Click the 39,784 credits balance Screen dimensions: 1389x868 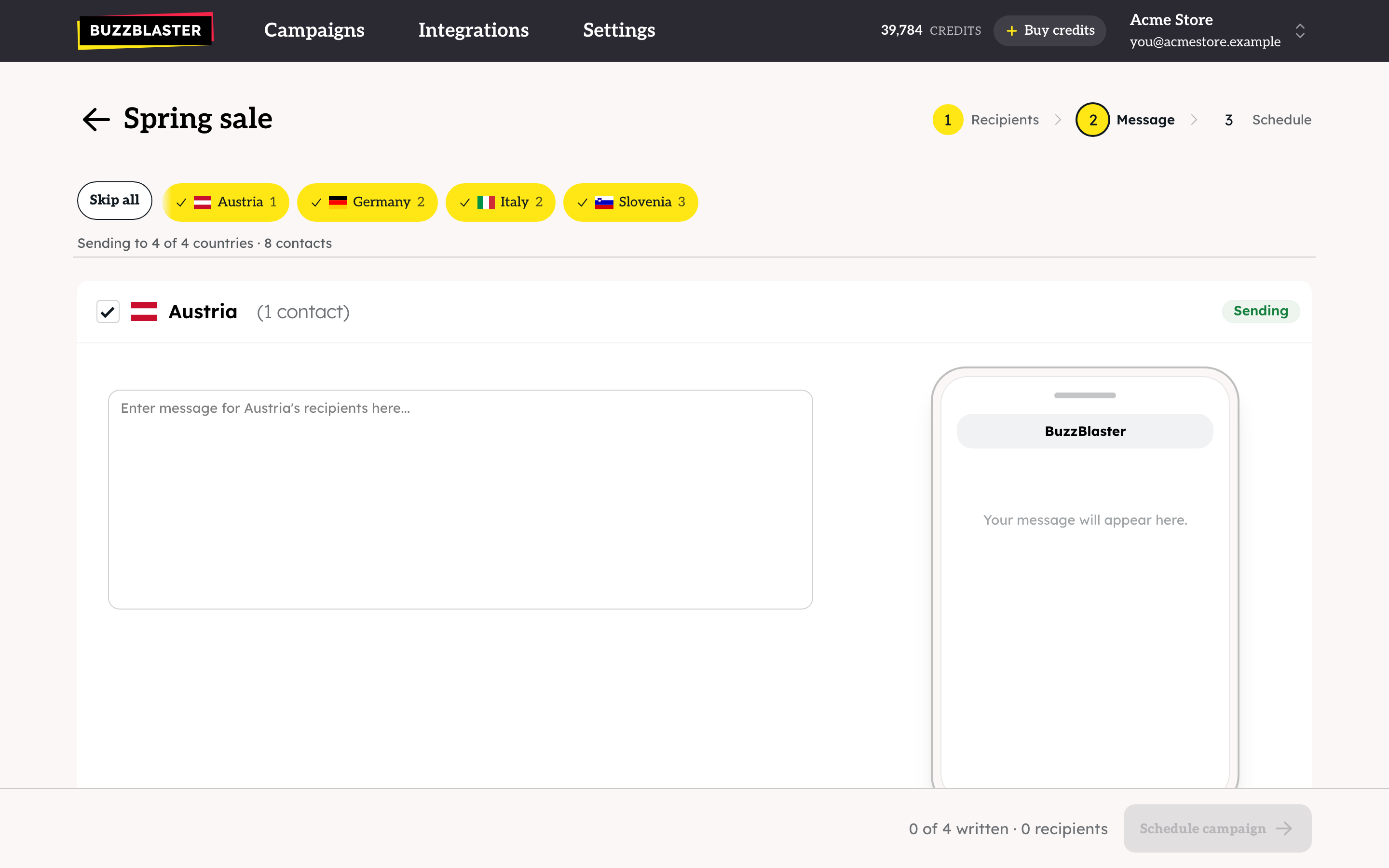930,30
